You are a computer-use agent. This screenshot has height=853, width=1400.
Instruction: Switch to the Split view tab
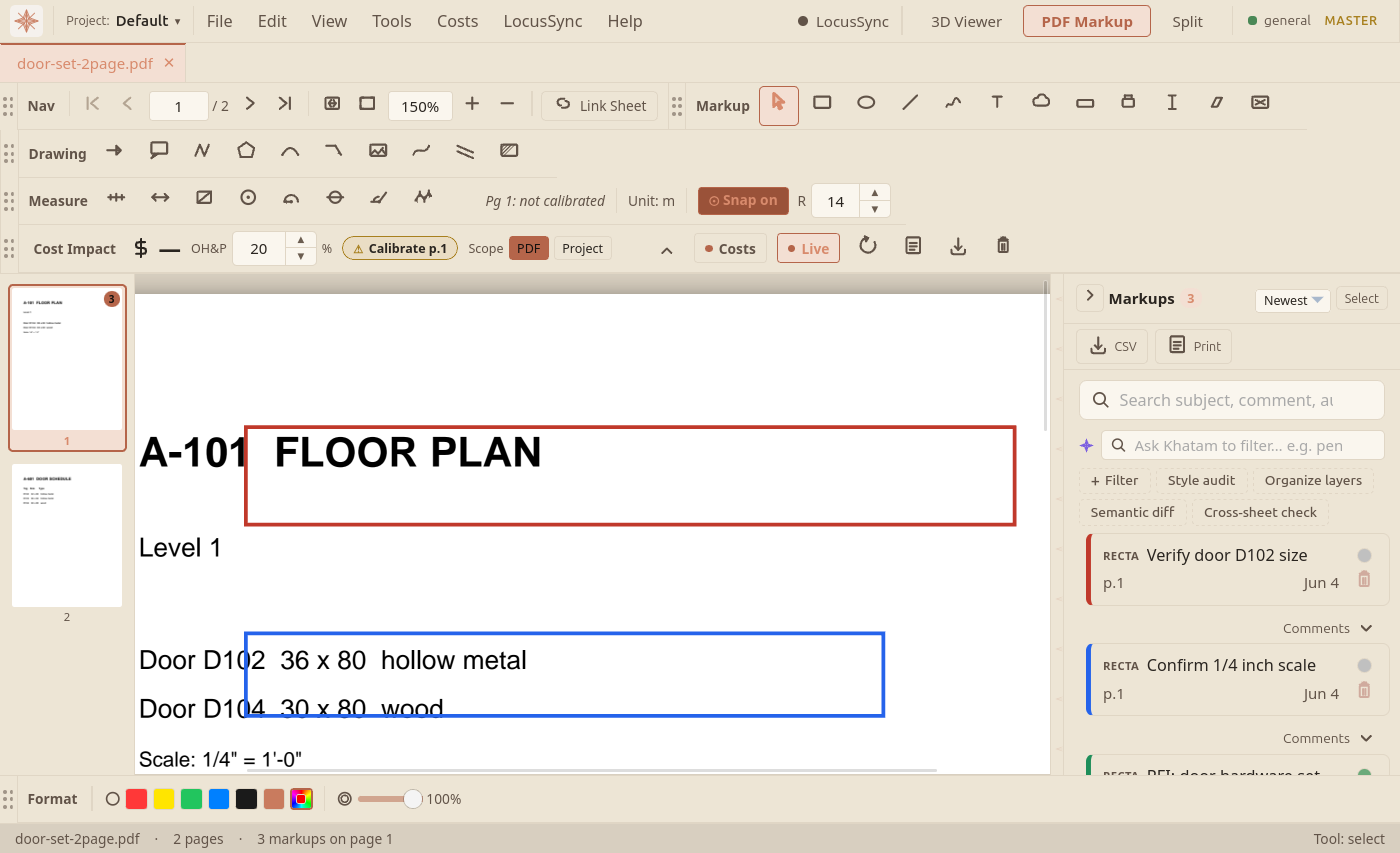click(1188, 21)
